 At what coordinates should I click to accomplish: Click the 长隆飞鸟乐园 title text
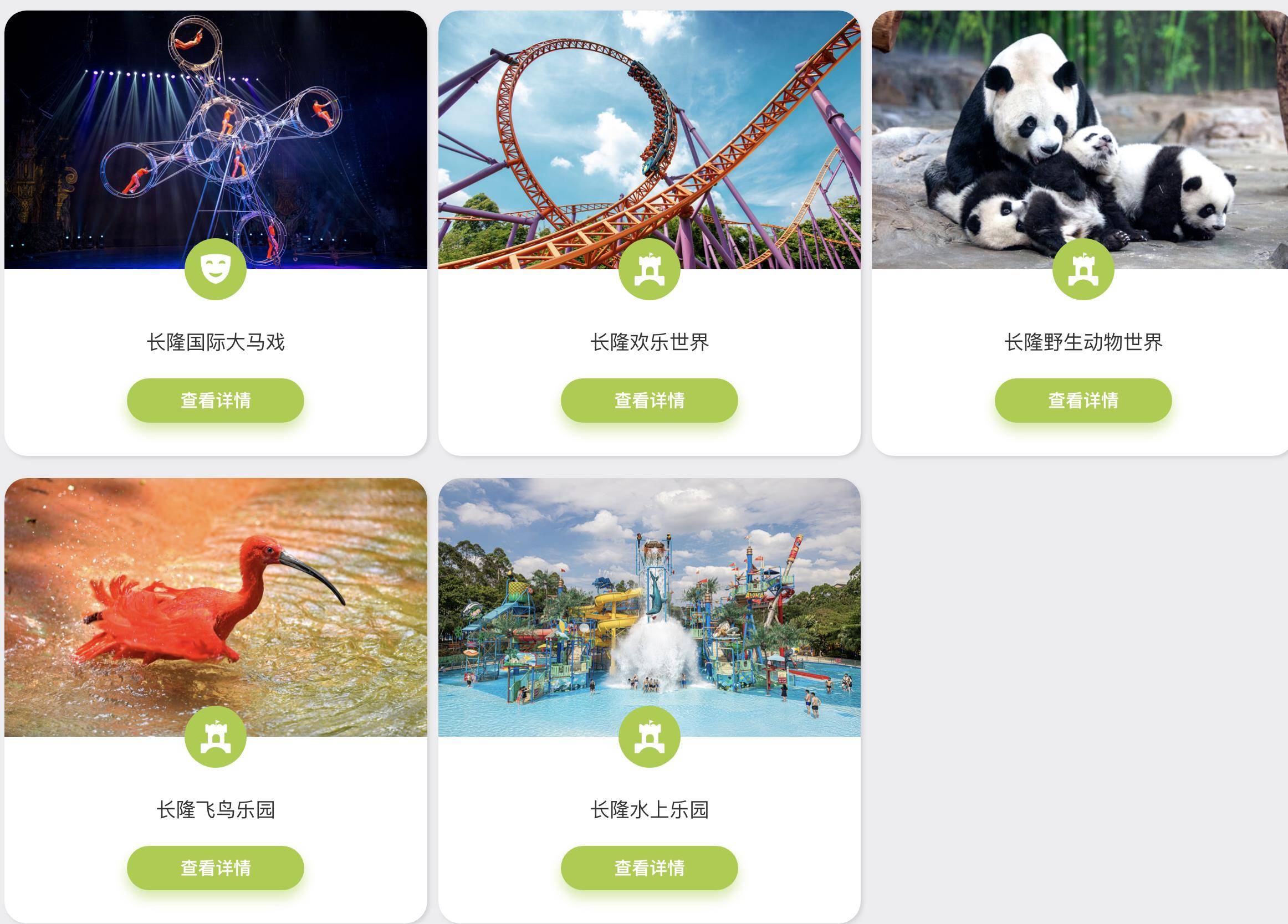(x=215, y=809)
